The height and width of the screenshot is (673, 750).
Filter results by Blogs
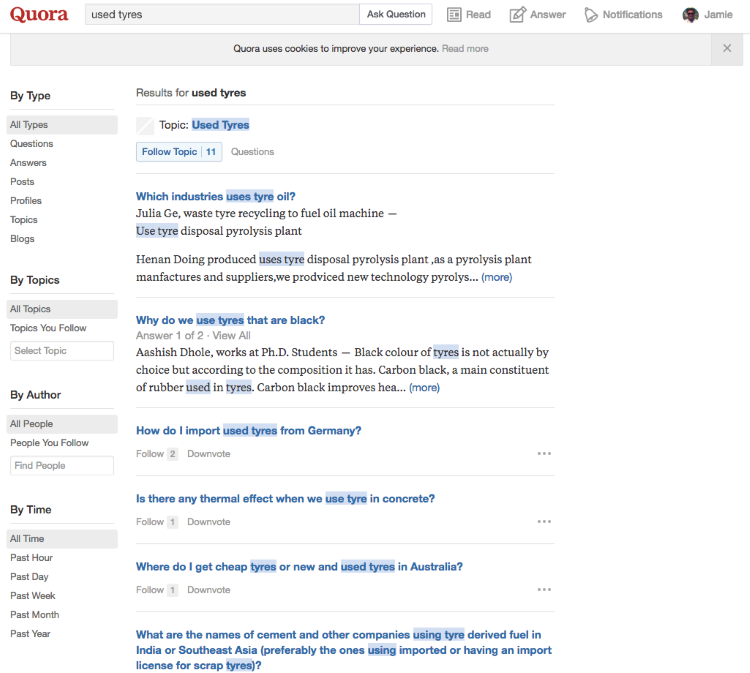pyautogui.click(x=22, y=239)
